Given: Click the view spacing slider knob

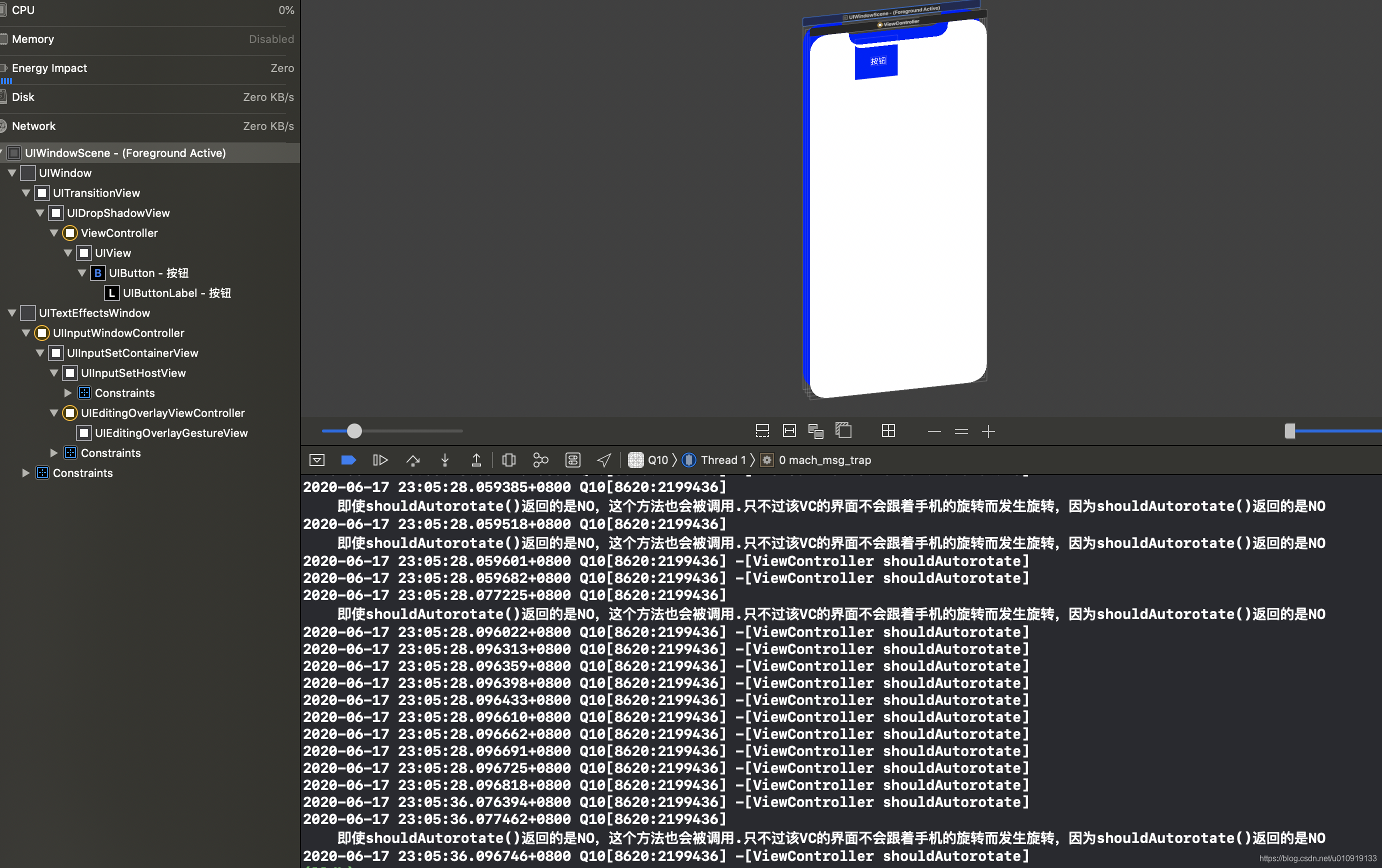Looking at the screenshot, I should coord(354,430).
